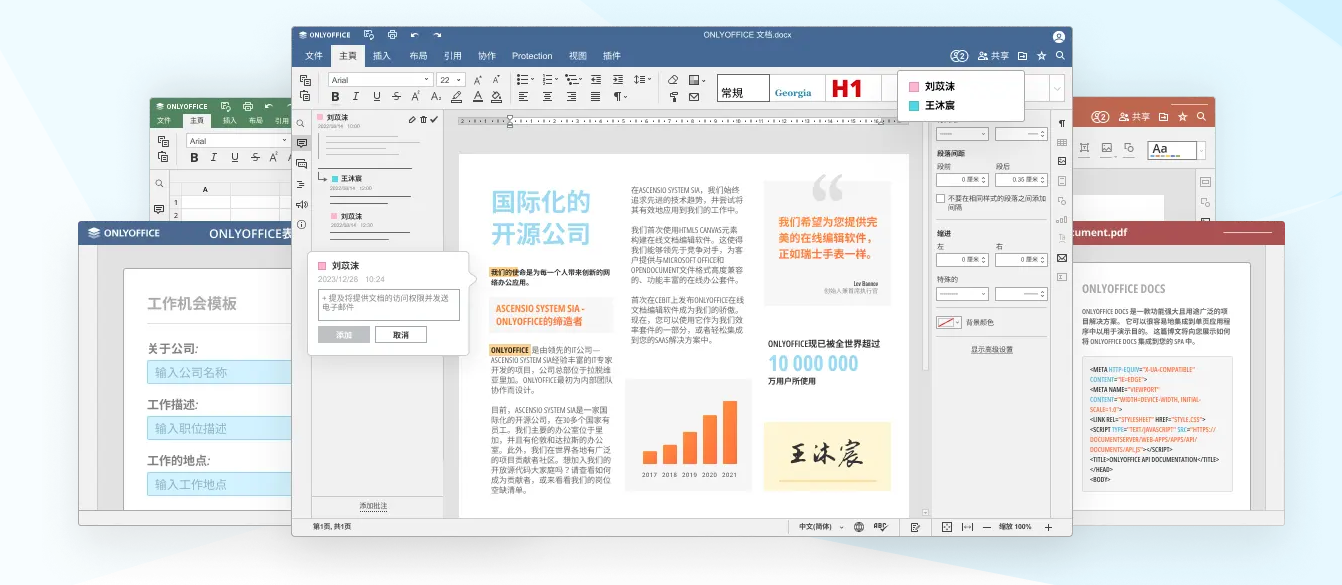The height and width of the screenshot is (585, 1342).
Task: Open the line spacing dropdown
Action: click(x=649, y=79)
